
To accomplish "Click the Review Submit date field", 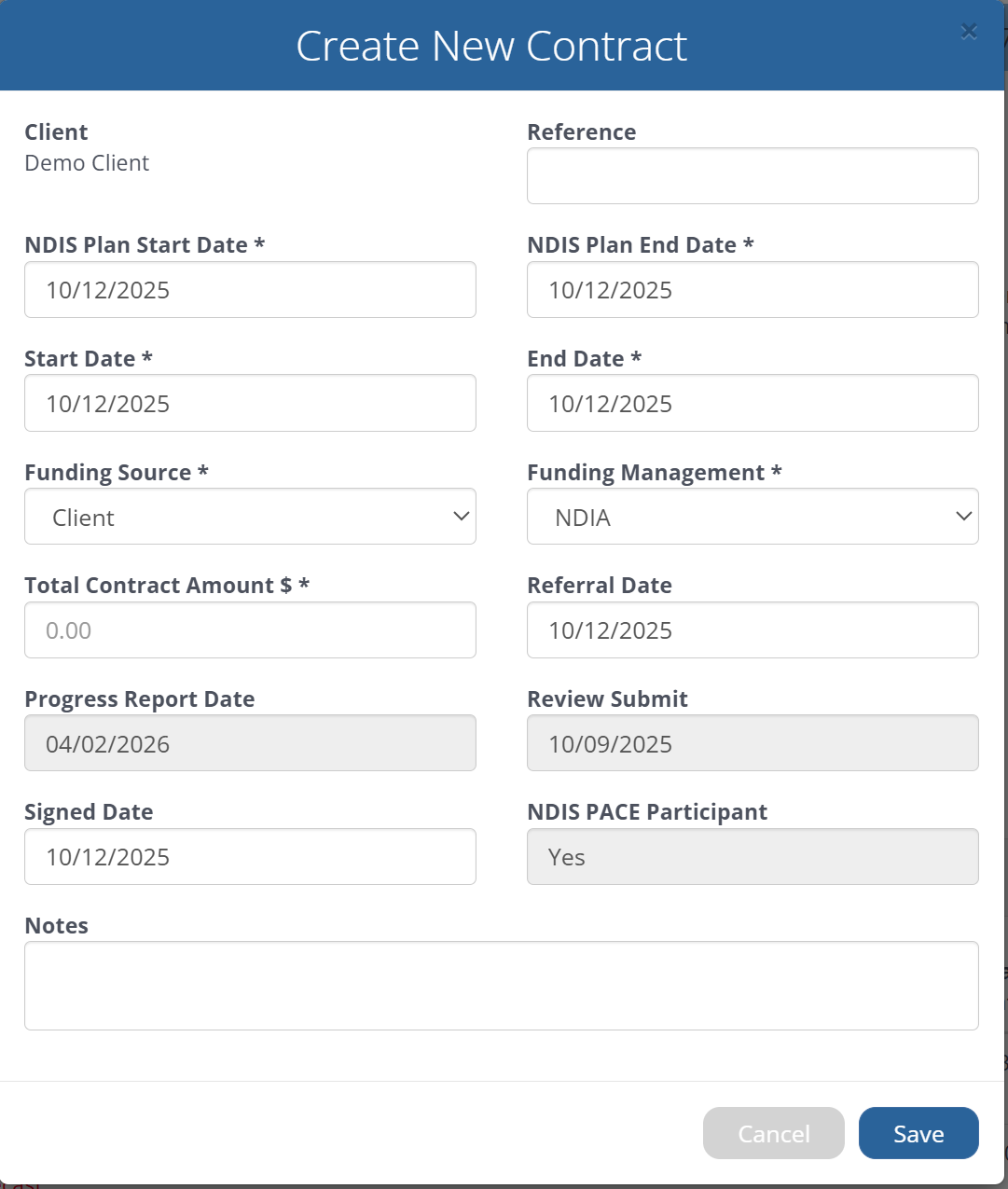I will point(752,743).
